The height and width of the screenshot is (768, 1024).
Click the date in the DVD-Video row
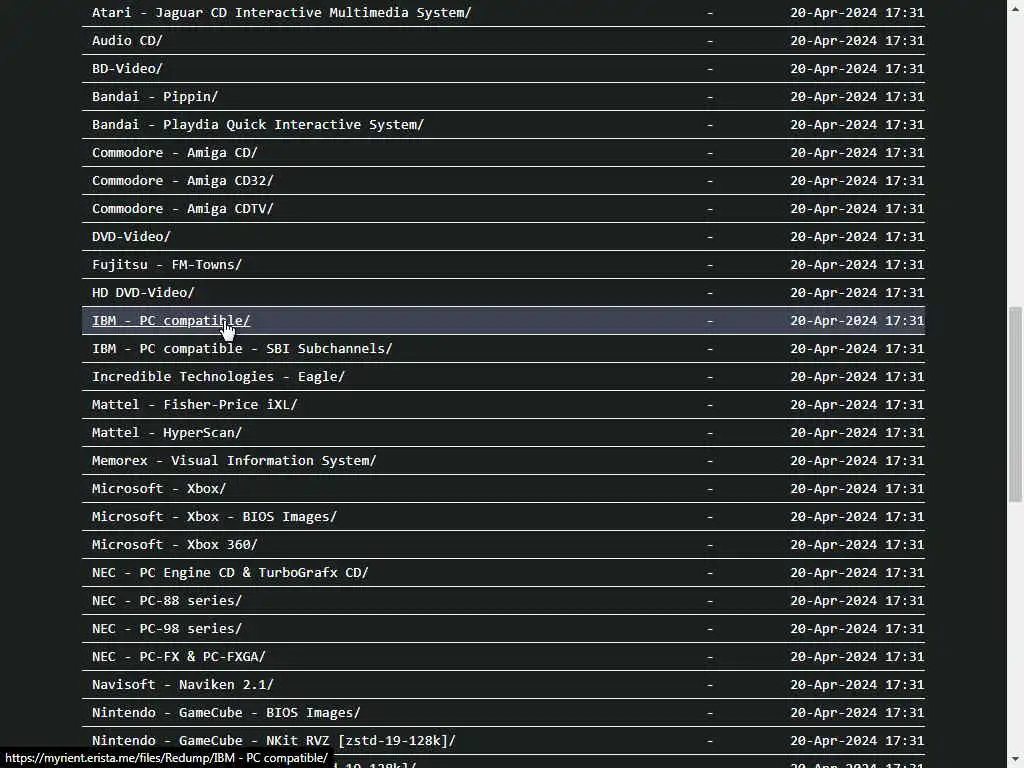pos(857,237)
